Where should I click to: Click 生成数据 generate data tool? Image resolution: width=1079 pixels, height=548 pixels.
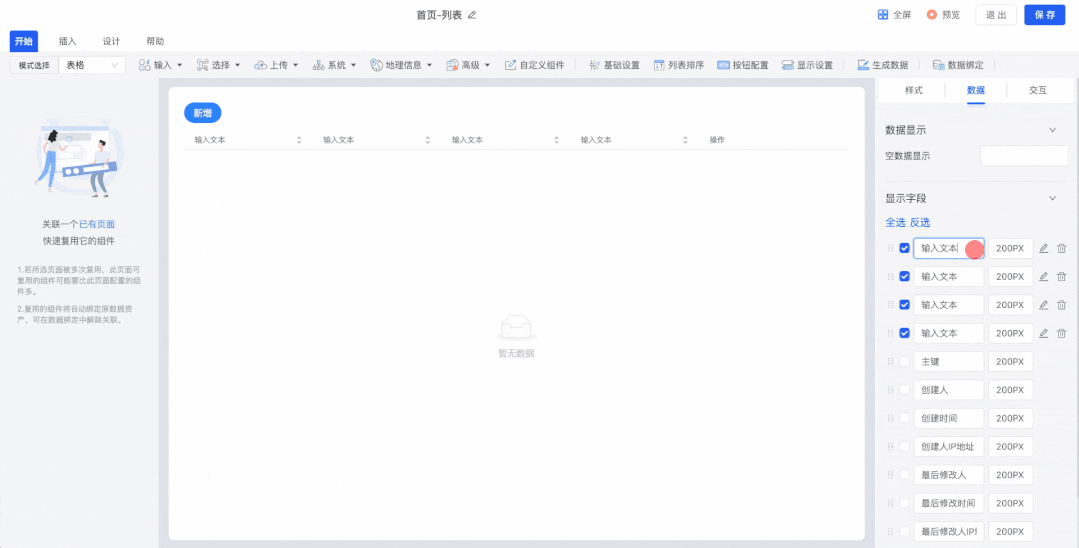pos(883,65)
